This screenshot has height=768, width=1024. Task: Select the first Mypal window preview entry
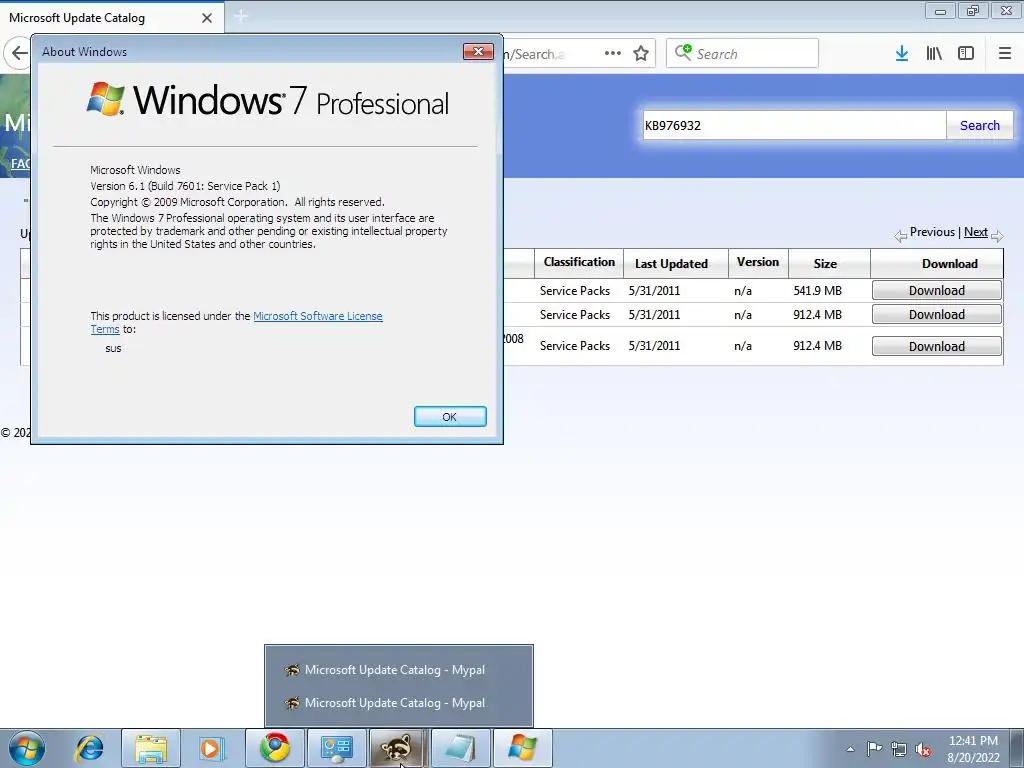[x=398, y=669]
